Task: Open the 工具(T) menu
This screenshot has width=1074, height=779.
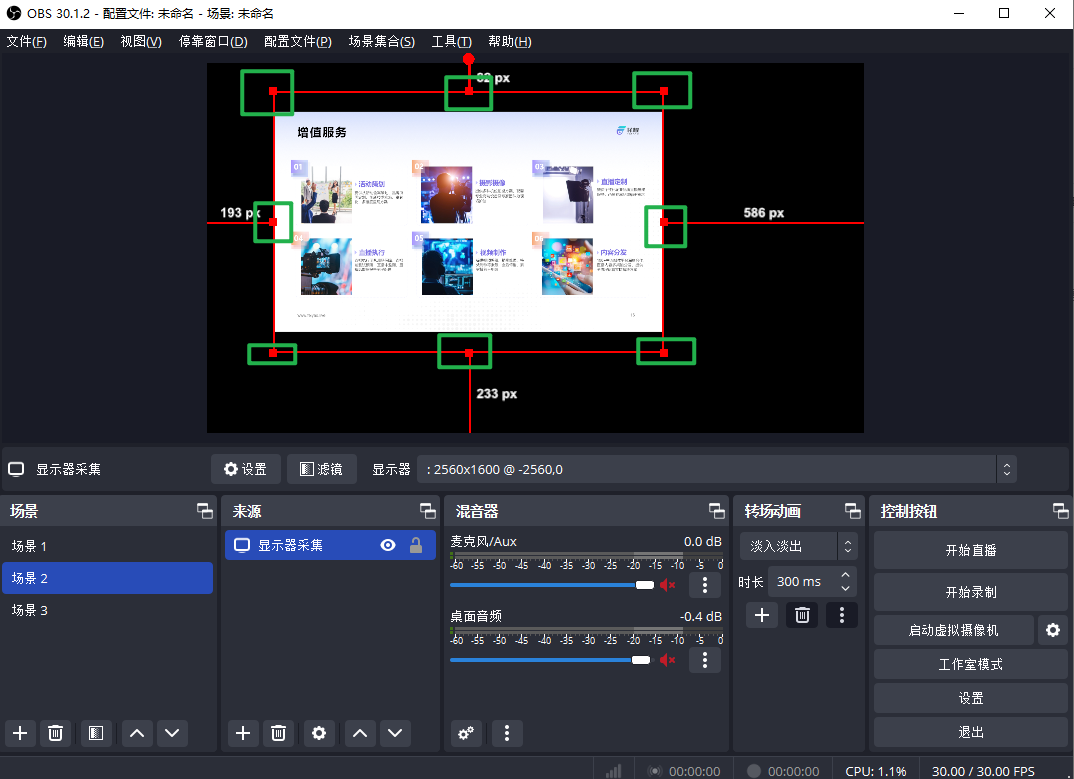Action: click(451, 41)
